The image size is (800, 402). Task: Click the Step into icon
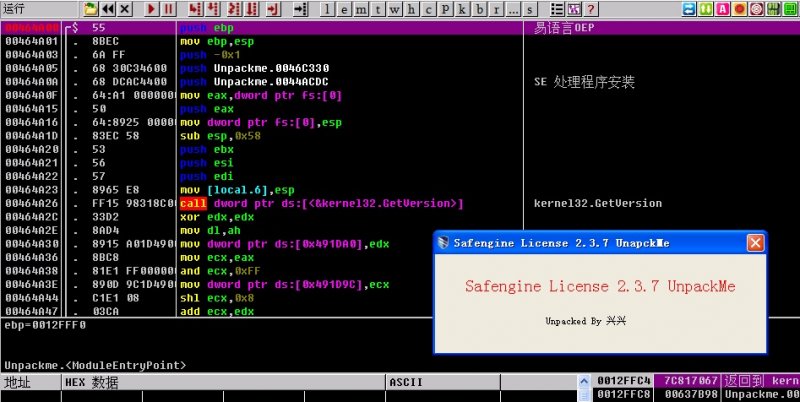(194, 9)
